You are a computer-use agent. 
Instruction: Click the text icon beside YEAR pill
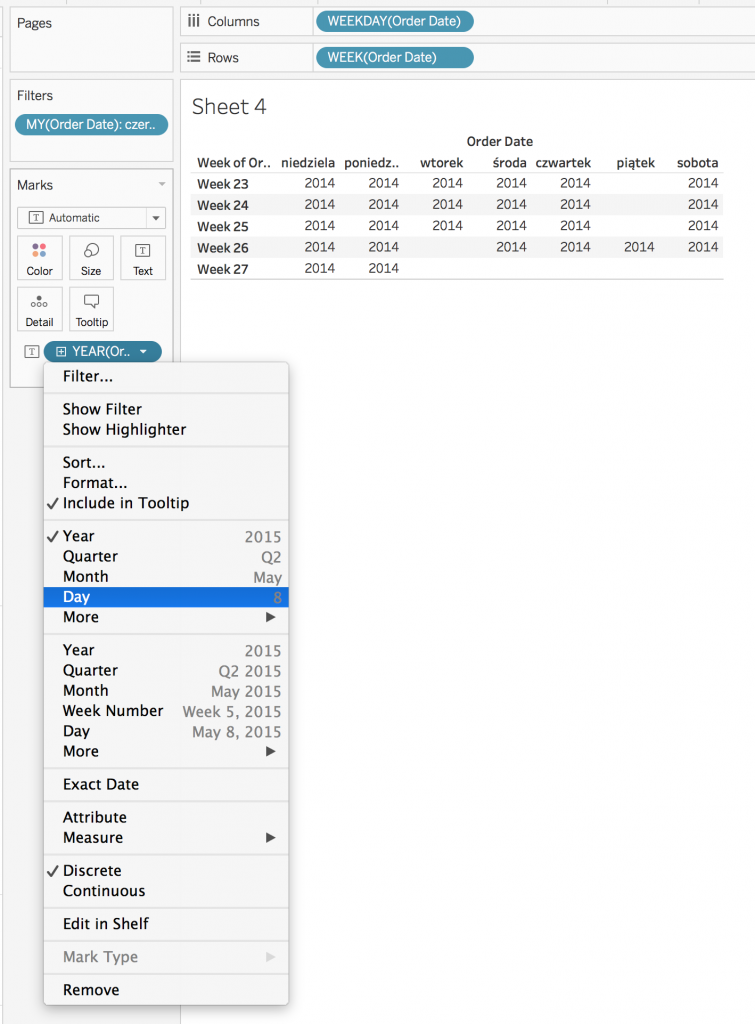pyautogui.click(x=31, y=351)
